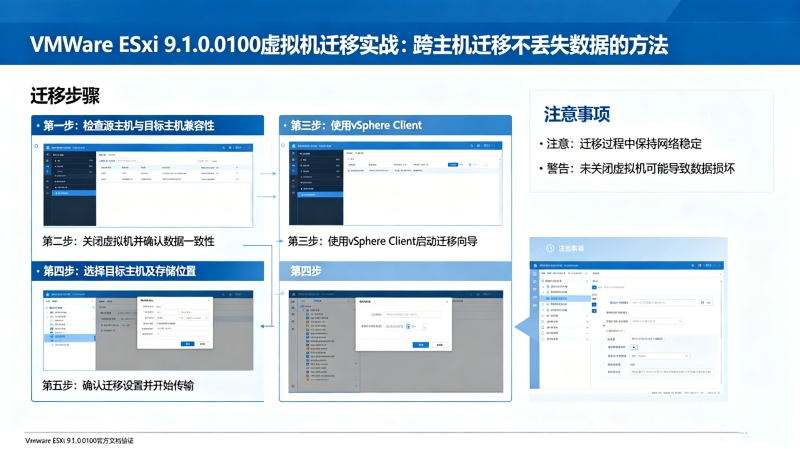Click the footer Vmware ESXi 9.1.0.0100官方文档验证
Viewport: 800px width, 449px height.
(79, 441)
